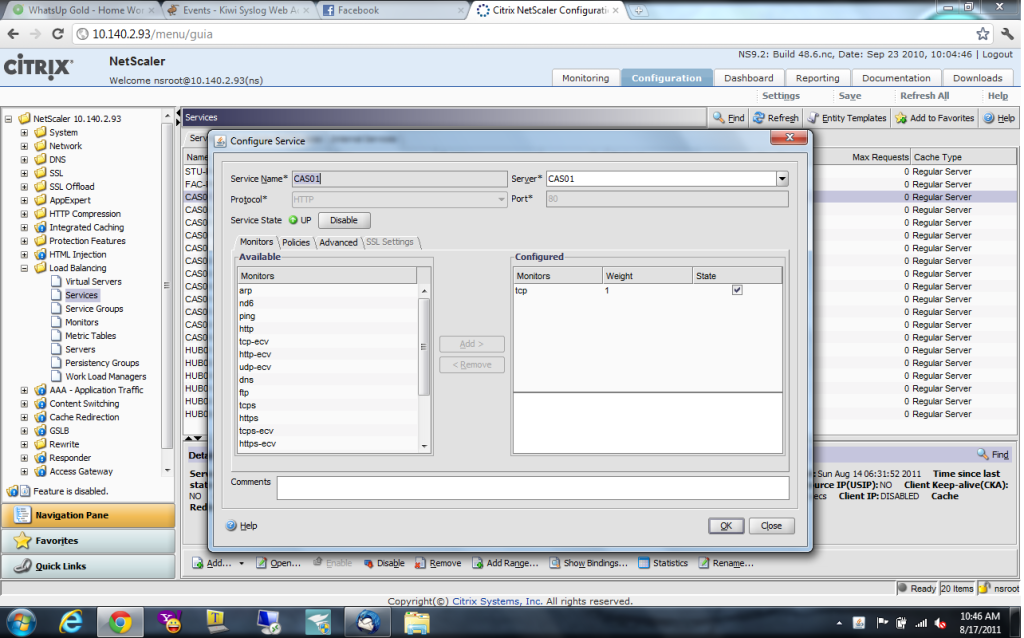Click the Refresh icon in Services toolbar
Screen dimensions: 1024x638
click(759, 118)
